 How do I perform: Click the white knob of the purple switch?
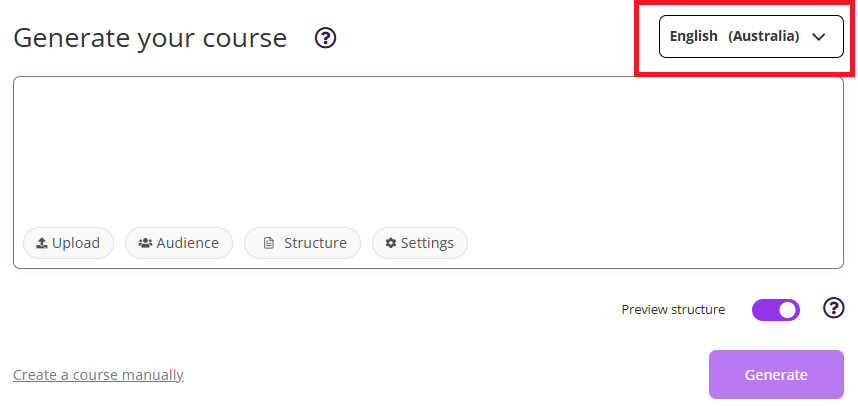788,310
